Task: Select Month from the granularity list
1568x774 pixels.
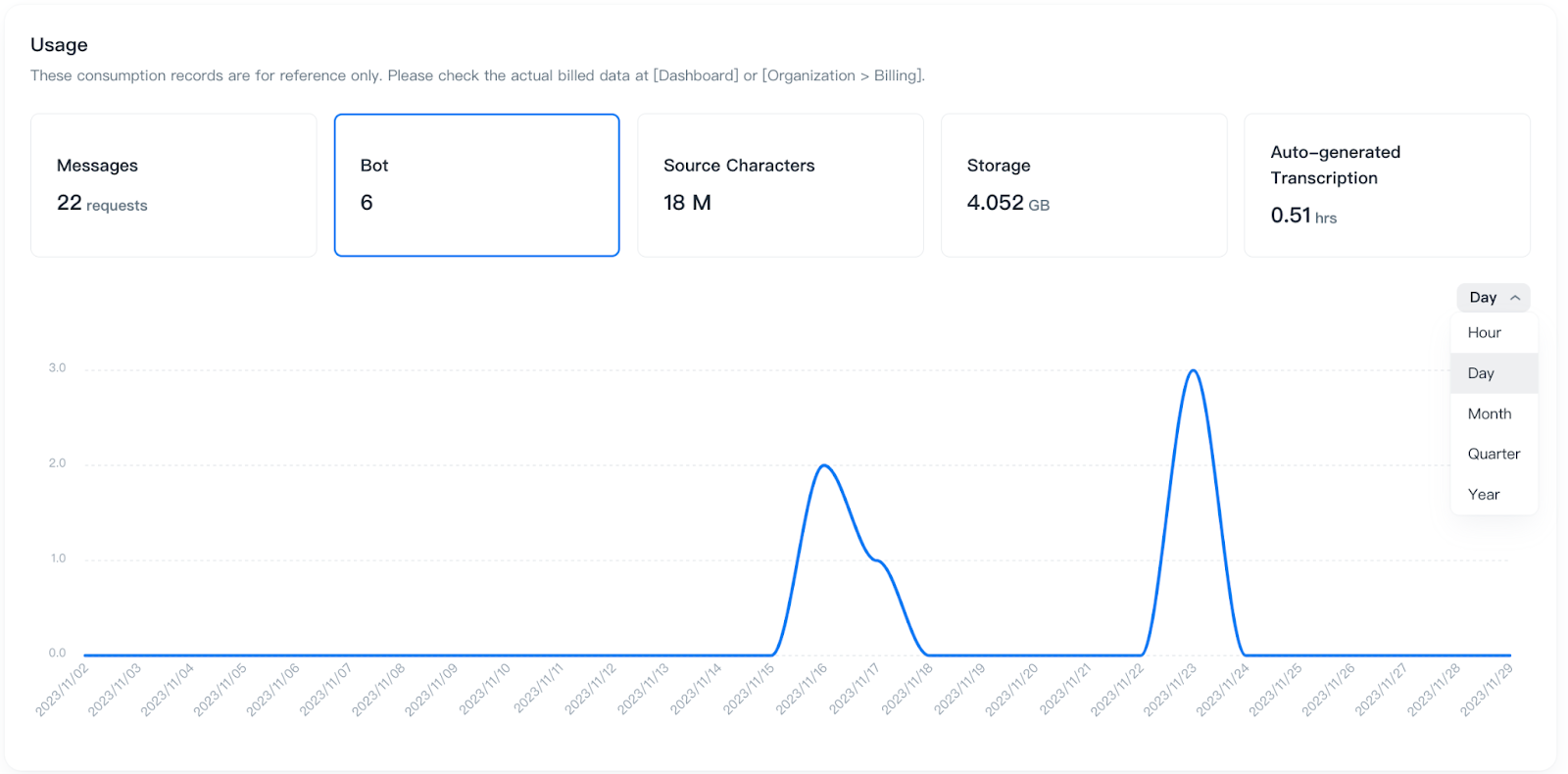Action: click(x=1490, y=414)
